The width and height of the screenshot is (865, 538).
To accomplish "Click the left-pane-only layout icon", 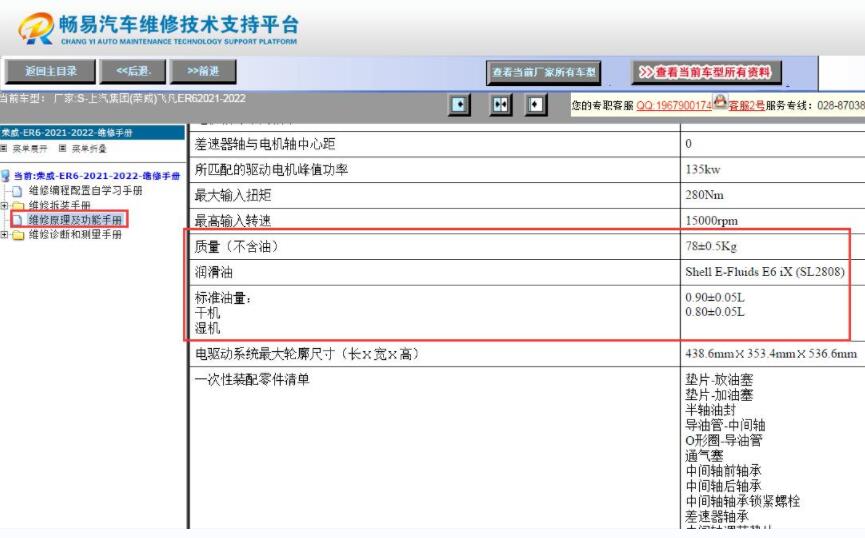I will 459,104.
